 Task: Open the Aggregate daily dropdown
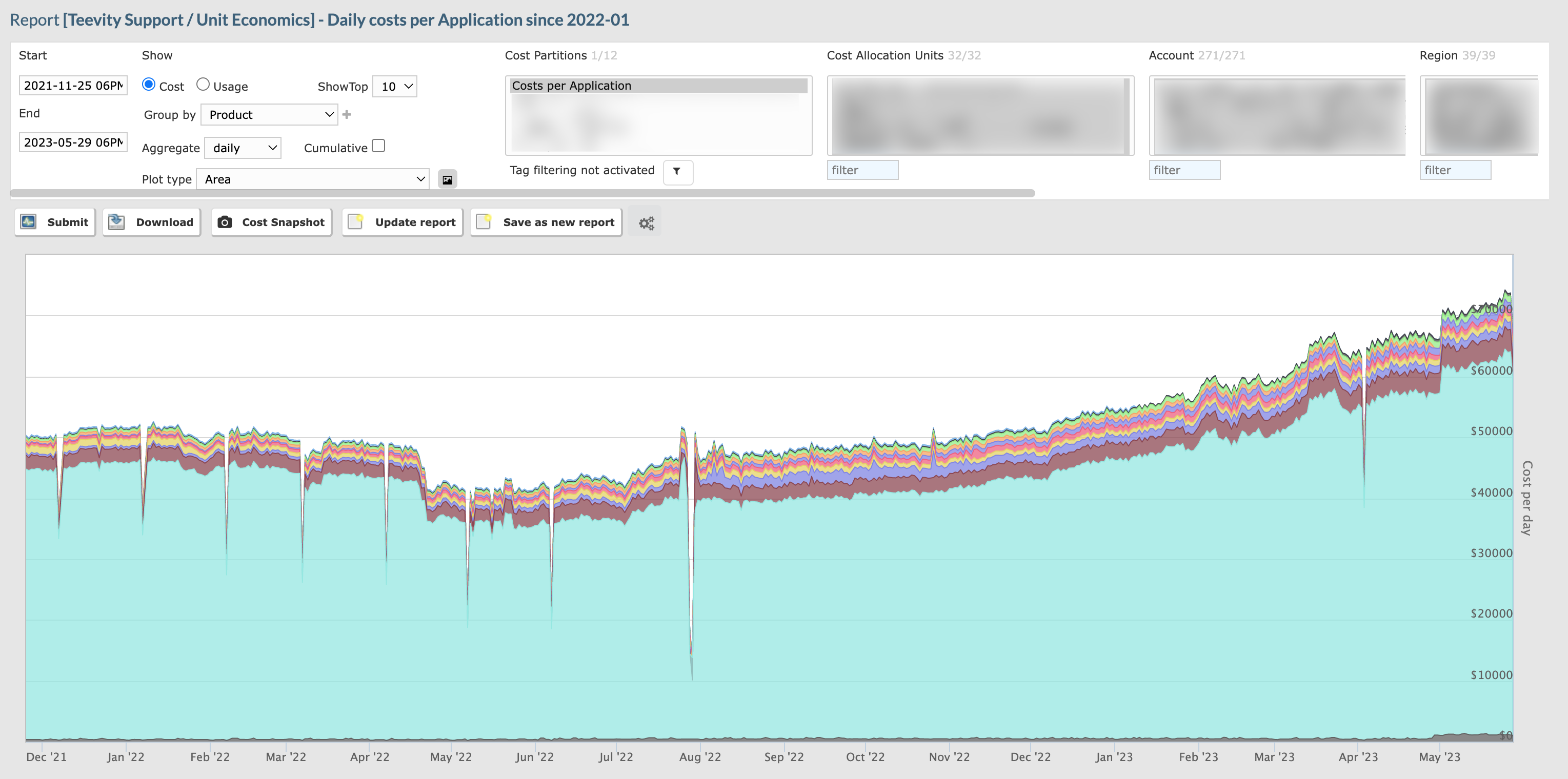point(243,148)
